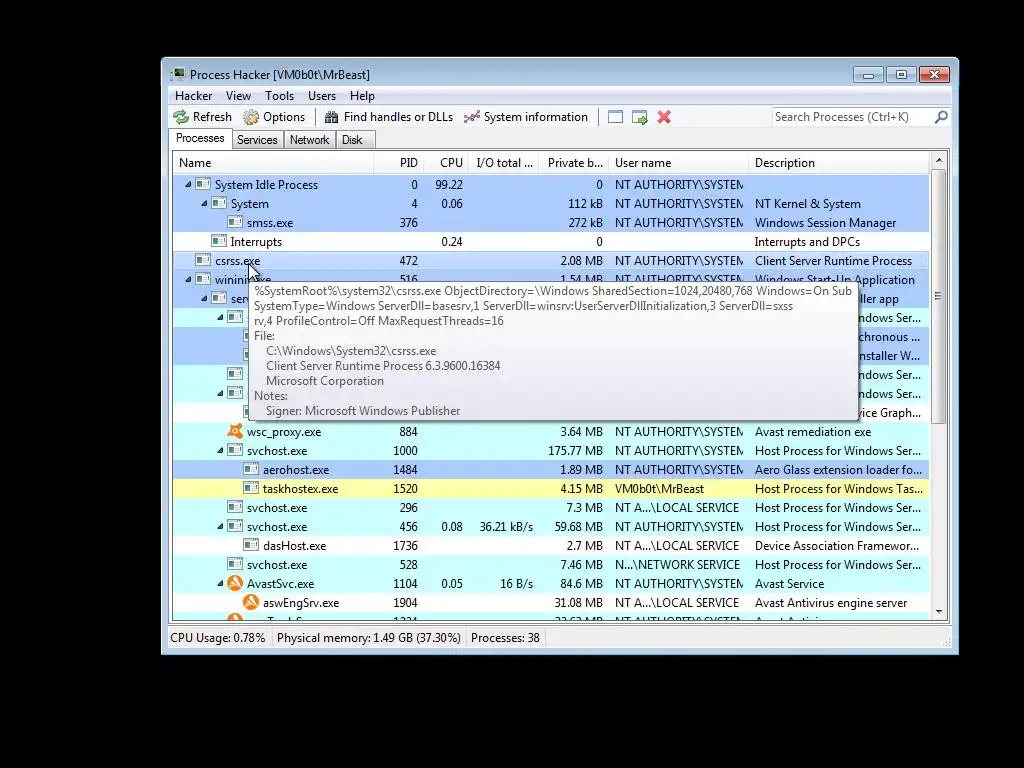The image size is (1024, 768).
Task: Collapse svchost.exe PID 1000 node
Action: click(x=220, y=450)
